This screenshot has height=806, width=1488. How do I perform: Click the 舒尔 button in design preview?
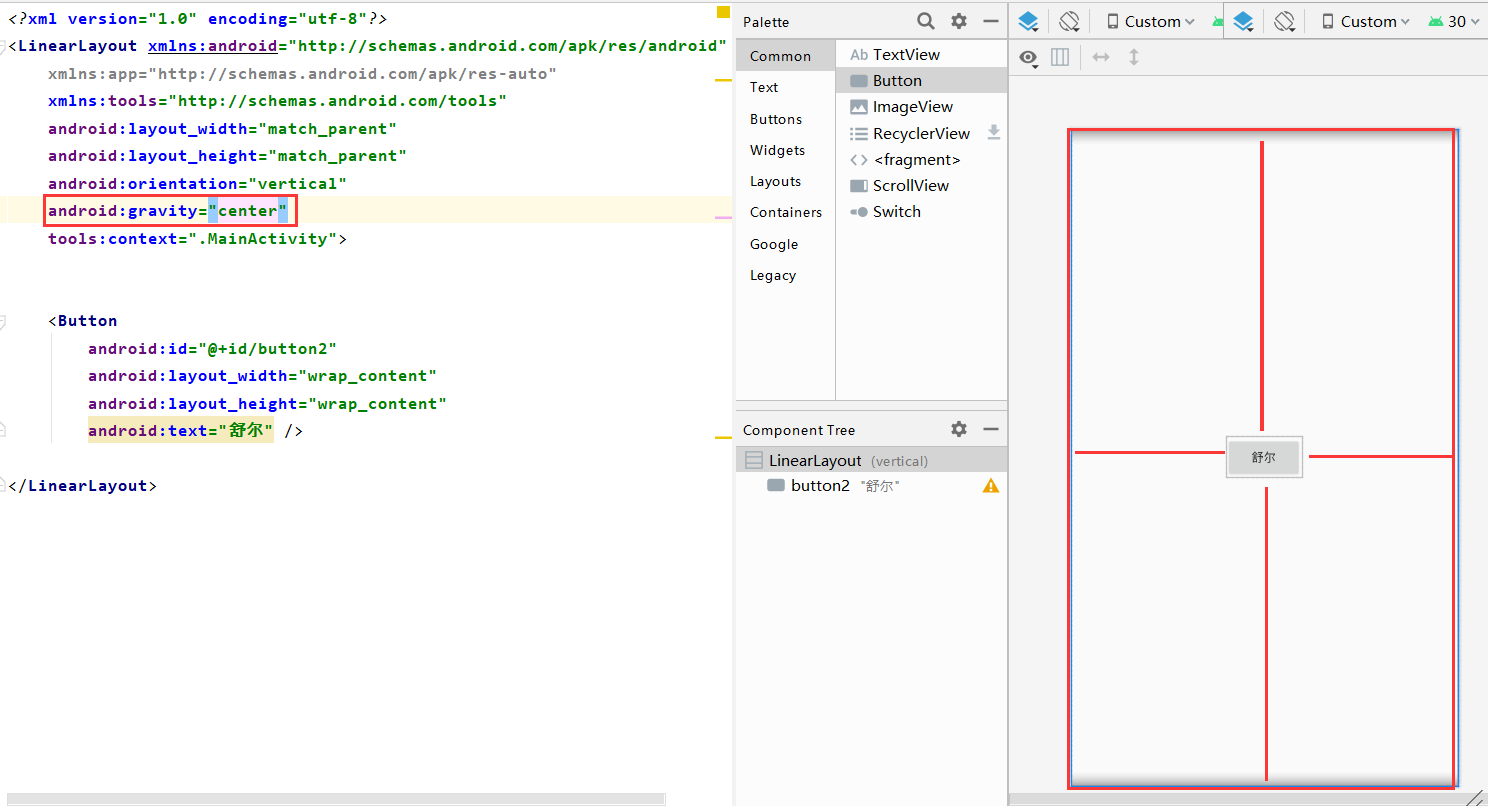point(1264,457)
